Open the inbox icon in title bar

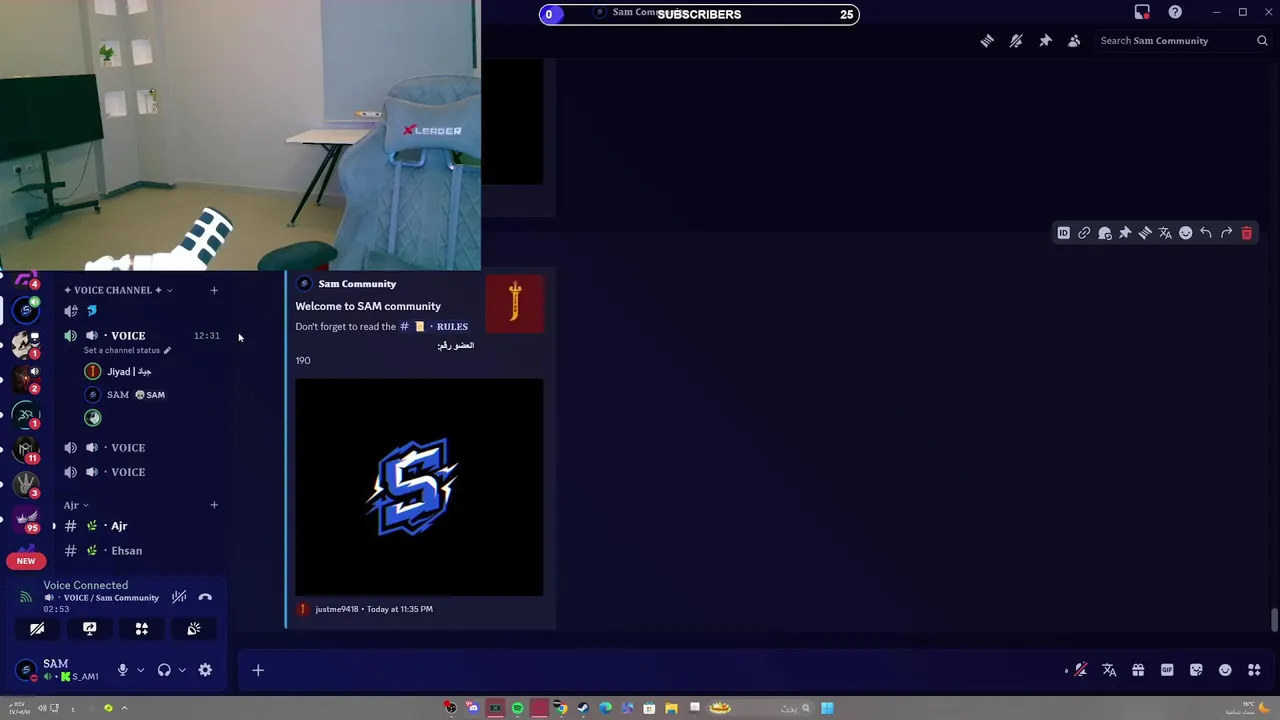point(1142,12)
